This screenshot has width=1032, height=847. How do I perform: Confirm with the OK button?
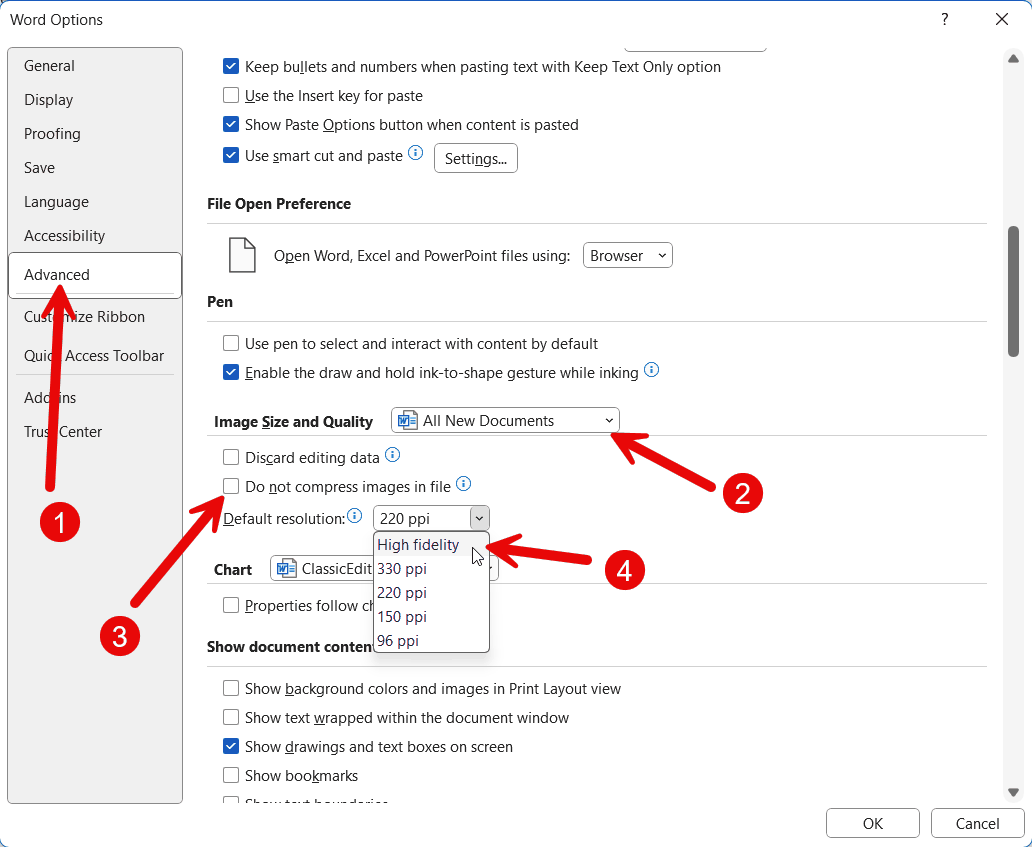[x=873, y=823]
